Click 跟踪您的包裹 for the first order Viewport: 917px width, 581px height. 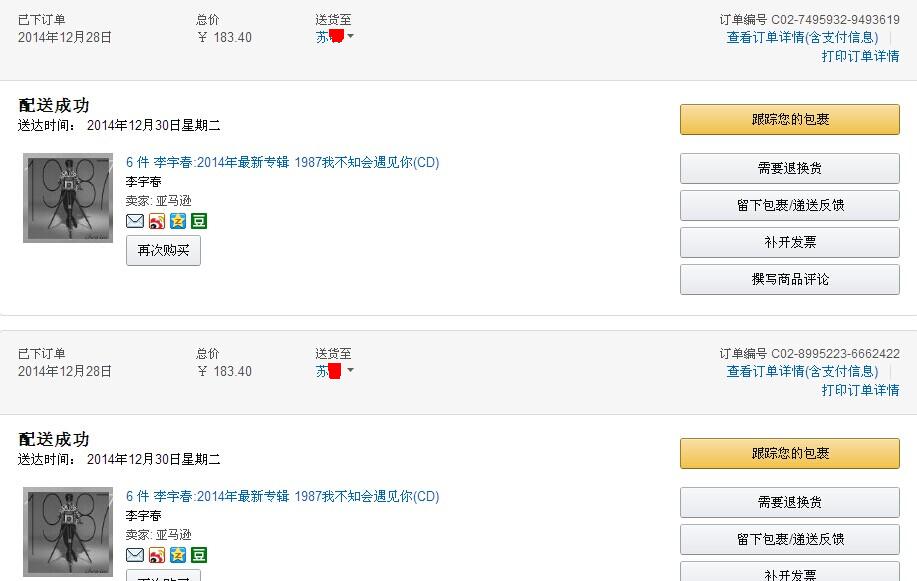(x=790, y=119)
